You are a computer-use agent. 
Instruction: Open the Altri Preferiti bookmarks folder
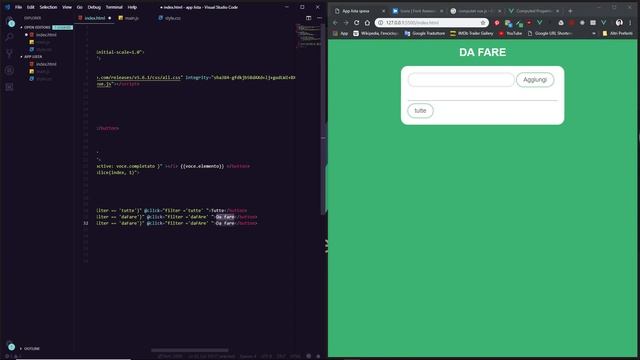[617, 33]
